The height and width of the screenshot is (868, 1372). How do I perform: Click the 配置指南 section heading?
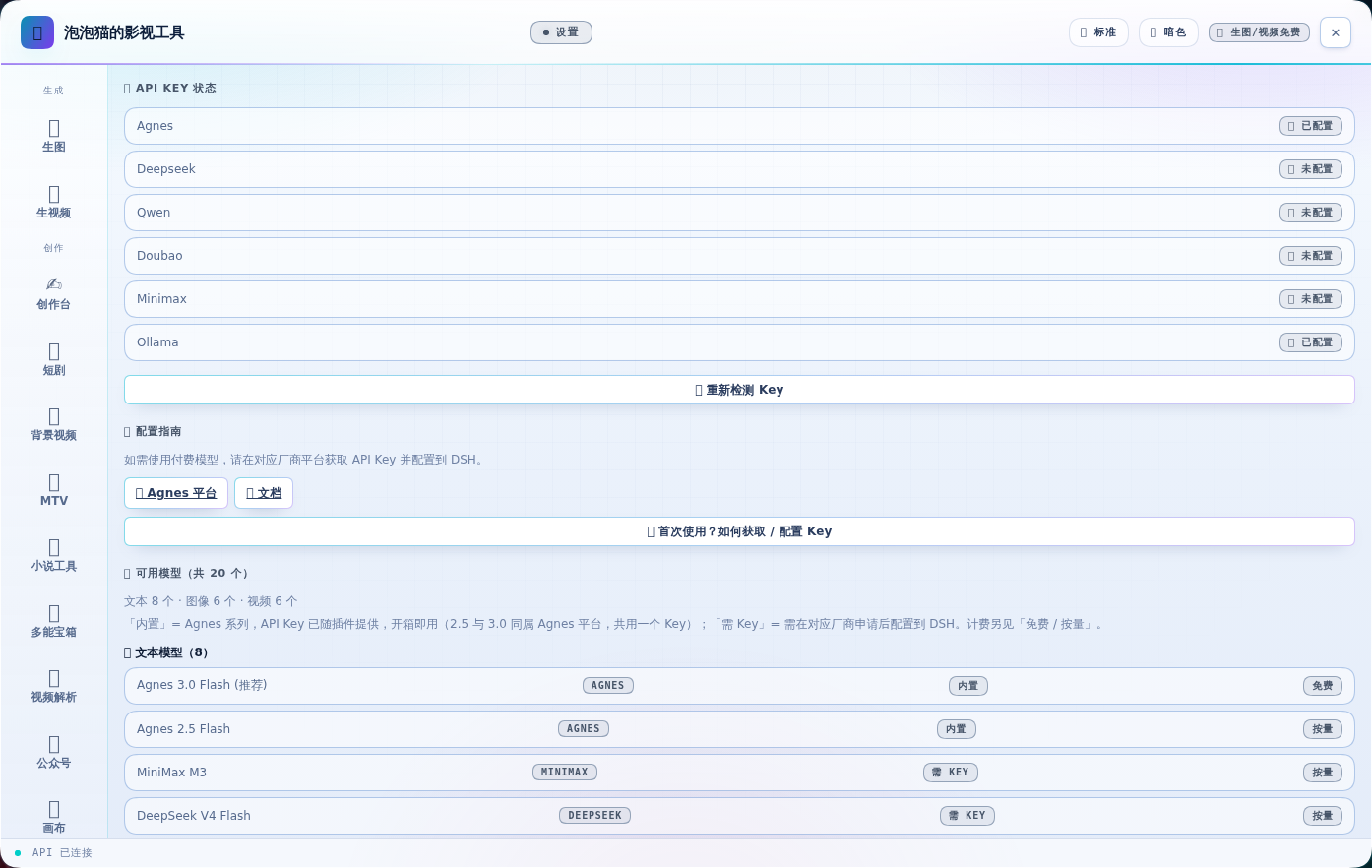point(153,431)
